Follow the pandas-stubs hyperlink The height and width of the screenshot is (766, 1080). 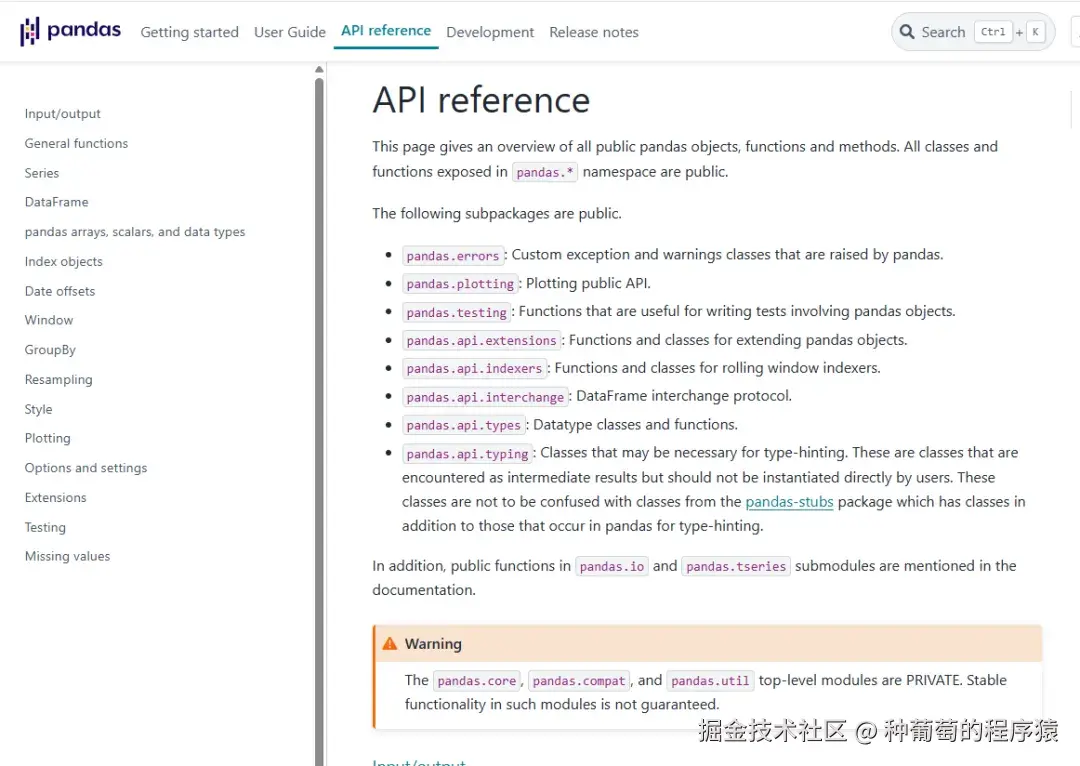pyautogui.click(x=789, y=501)
